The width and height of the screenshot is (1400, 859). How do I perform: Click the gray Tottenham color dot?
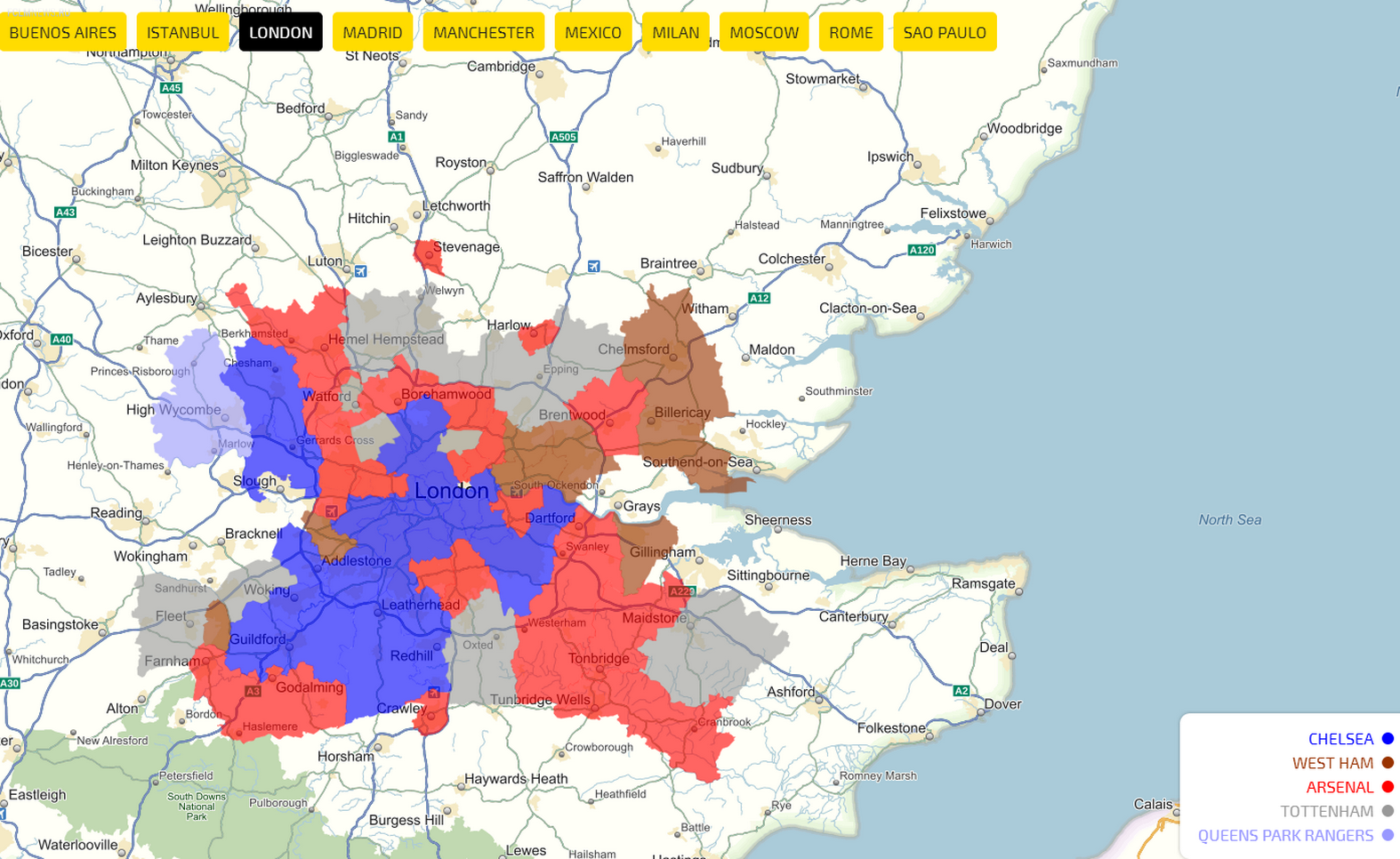[1388, 811]
